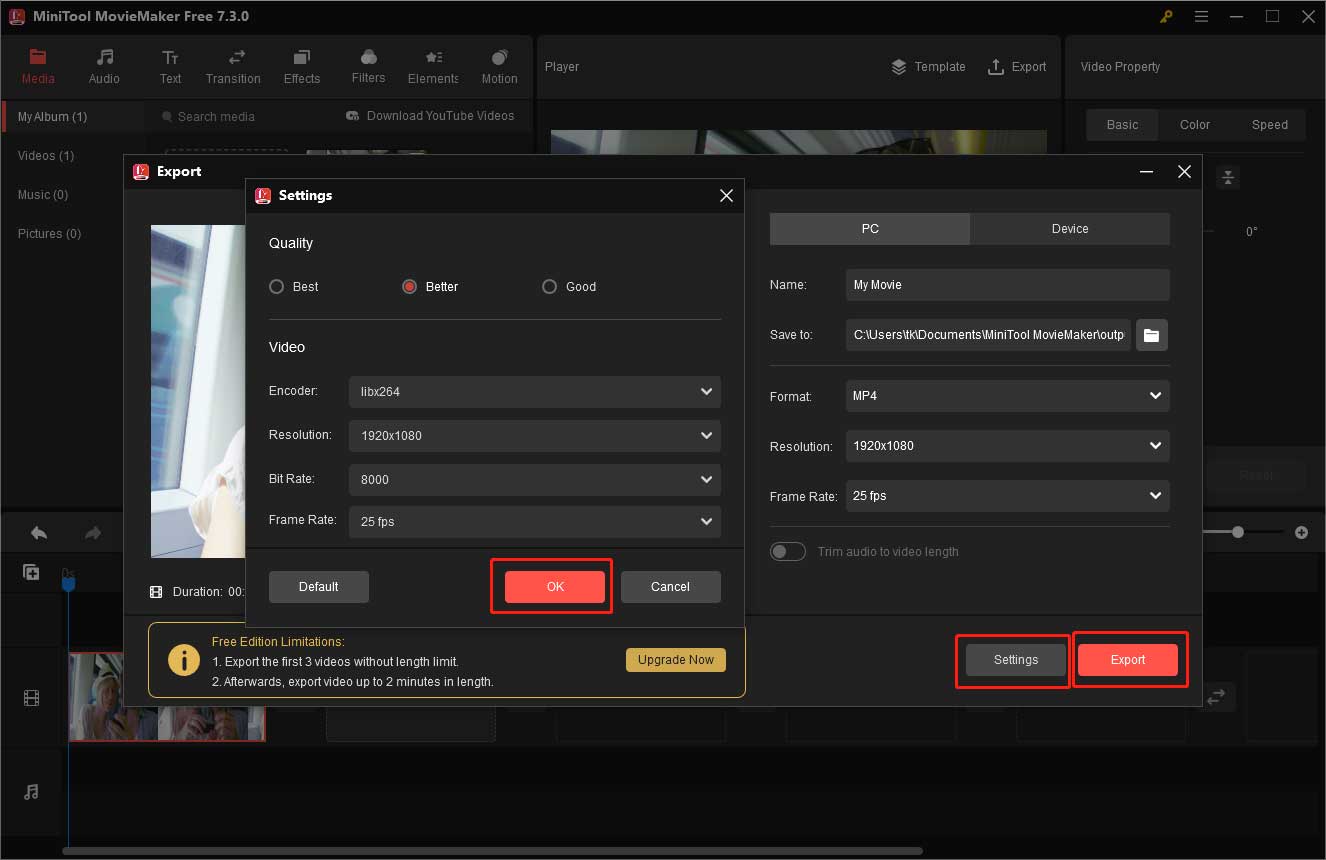Expand the Encoder libx264 dropdown

point(535,392)
